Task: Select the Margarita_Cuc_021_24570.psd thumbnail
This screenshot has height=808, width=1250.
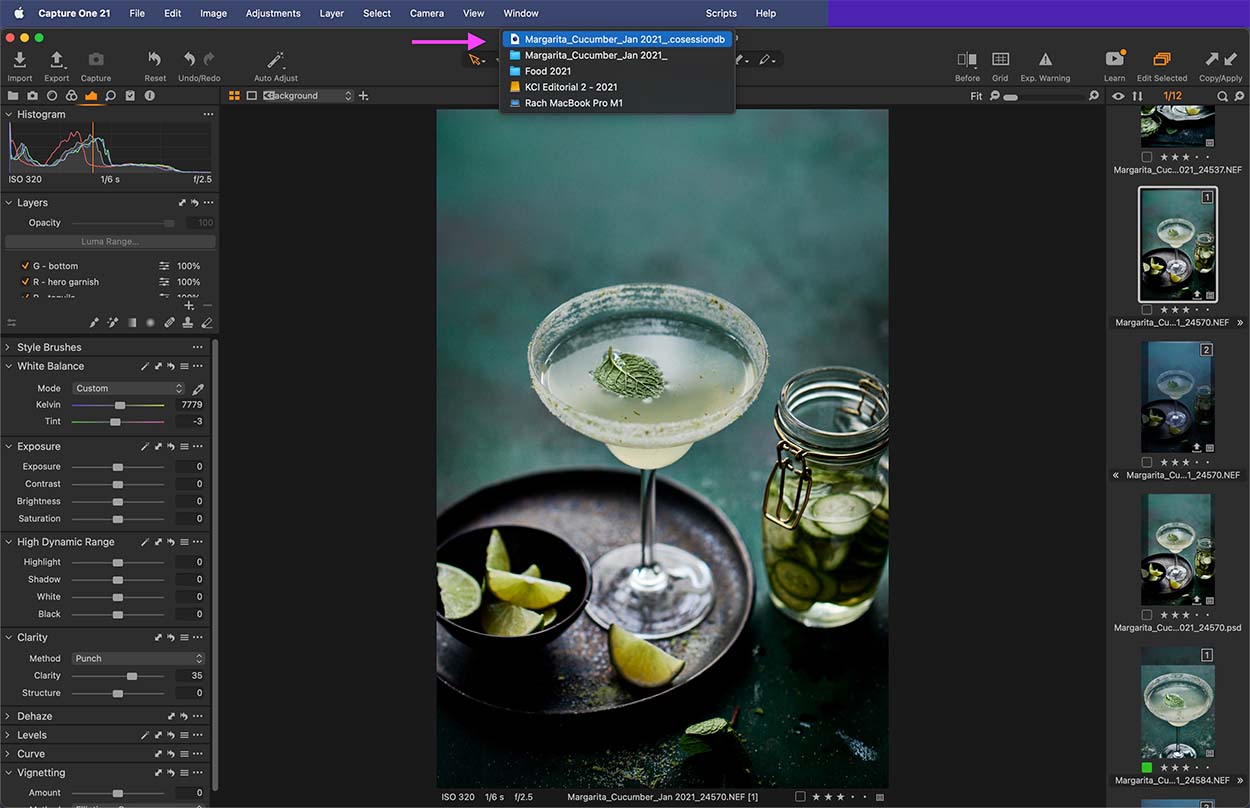Action: click(x=1178, y=549)
